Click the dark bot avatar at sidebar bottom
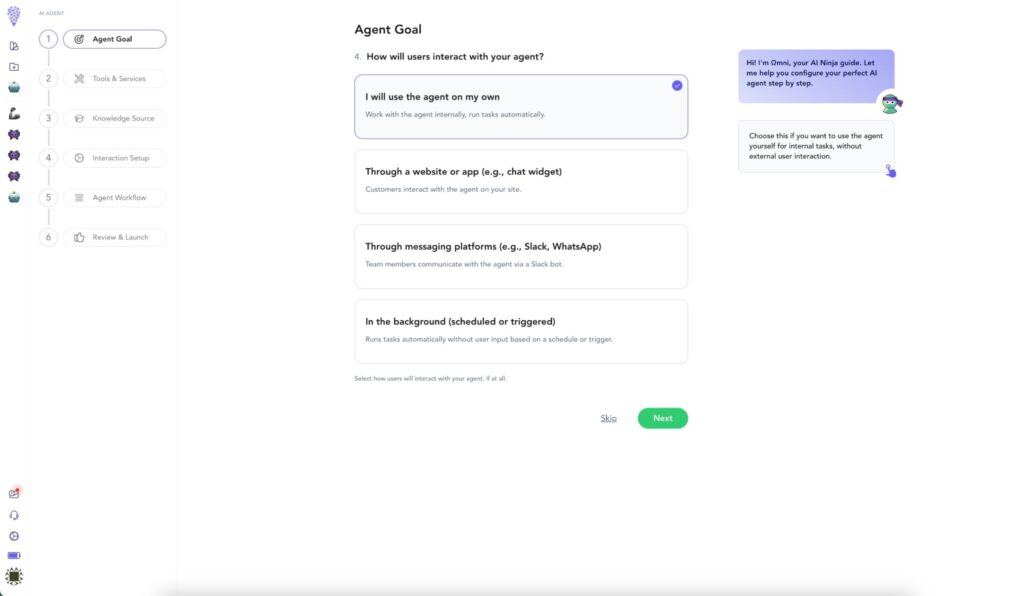 [x=13, y=577]
